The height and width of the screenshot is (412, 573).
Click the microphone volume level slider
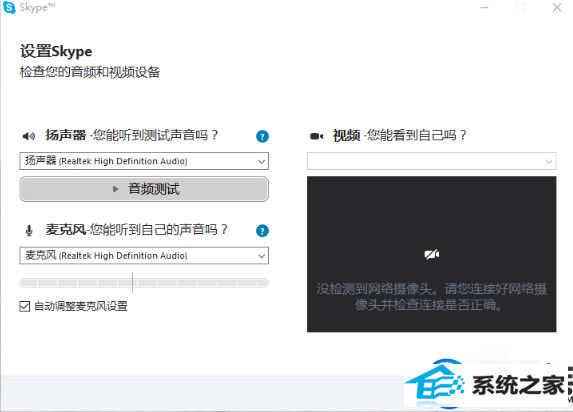point(144,283)
